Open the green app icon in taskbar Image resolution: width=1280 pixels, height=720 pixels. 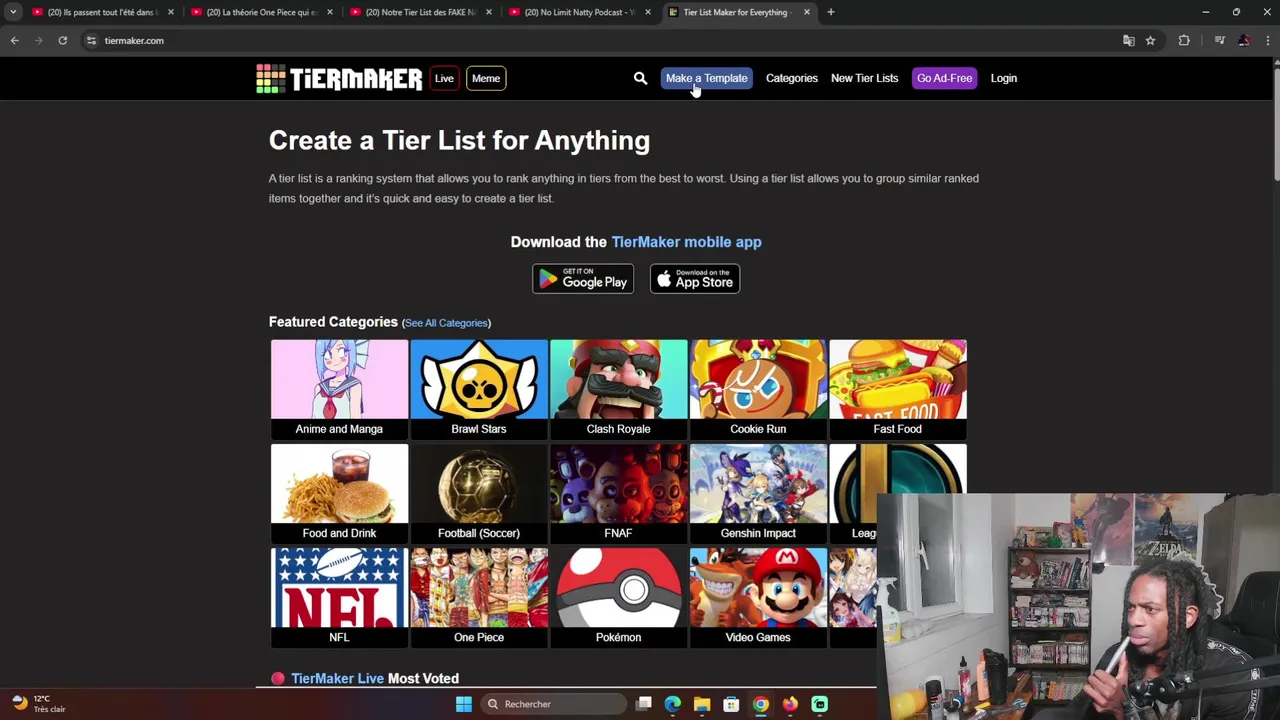(819, 704)
